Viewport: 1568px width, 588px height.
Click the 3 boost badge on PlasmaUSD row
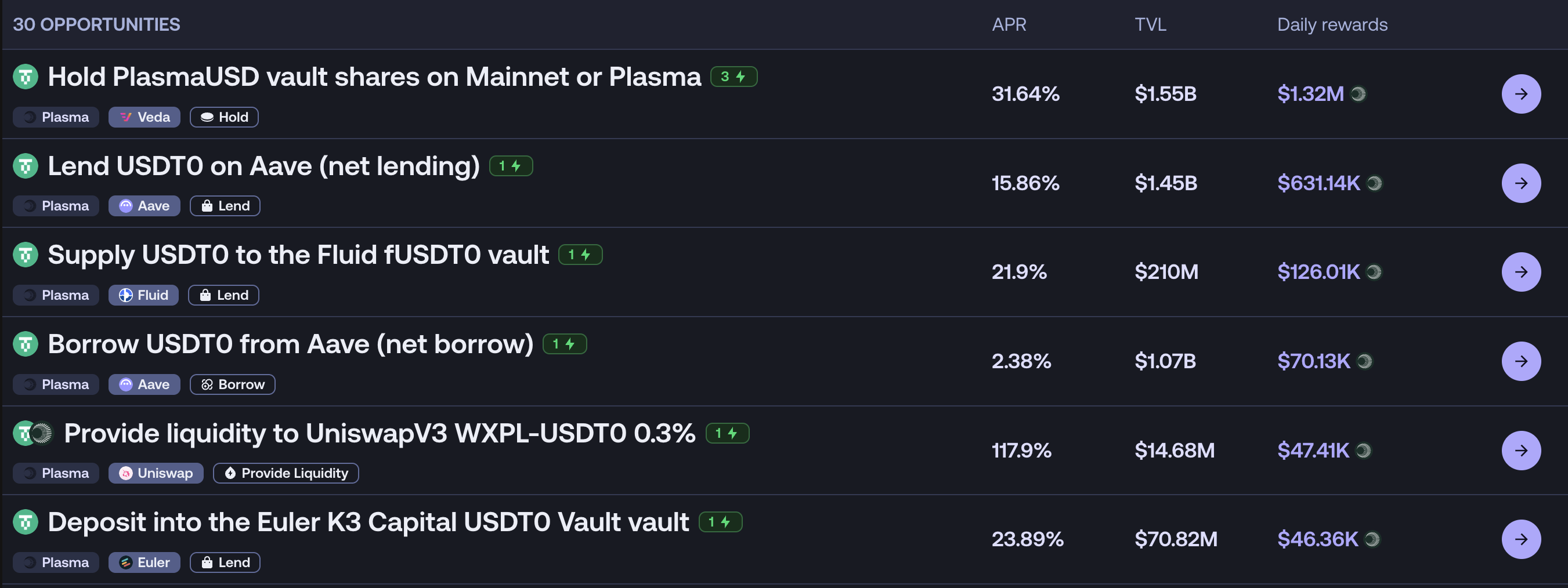coord(734,77)
